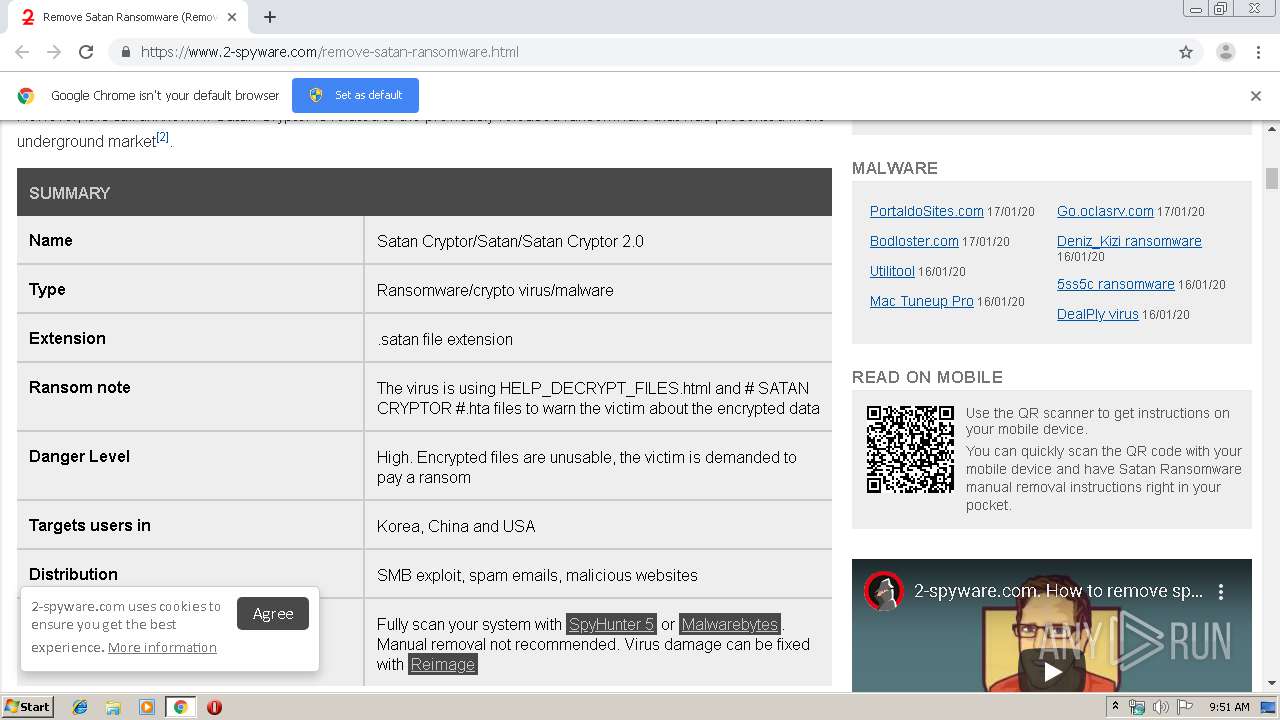Go back to previous page
Image resolution: width=1280 pixels, height=720 pixels.
tap(22, 52)
